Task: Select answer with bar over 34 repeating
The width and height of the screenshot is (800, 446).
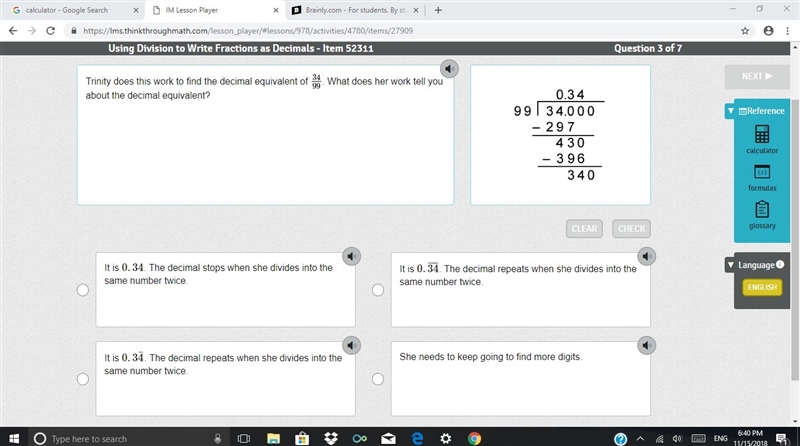Action: pyautogui.click(x=378, y=290)
